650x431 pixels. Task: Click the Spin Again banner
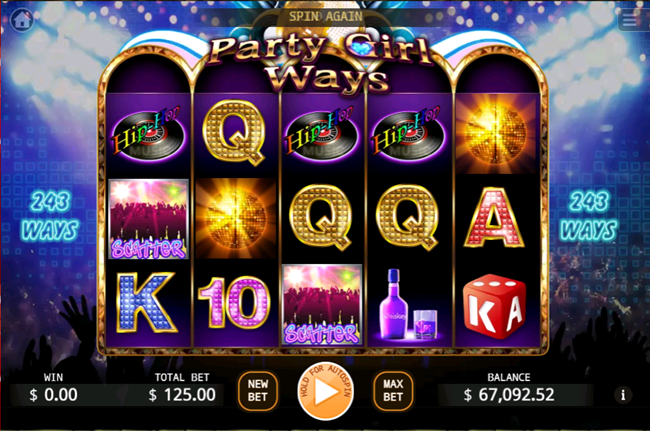(325, 17)
